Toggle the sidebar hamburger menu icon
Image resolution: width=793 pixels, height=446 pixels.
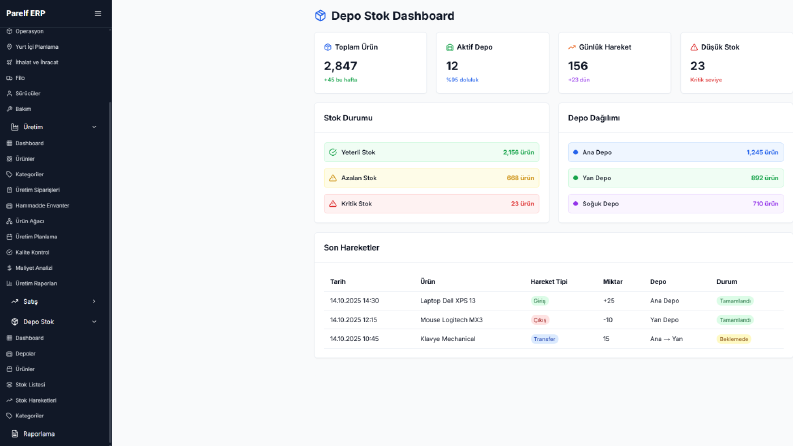coord(98,14)
